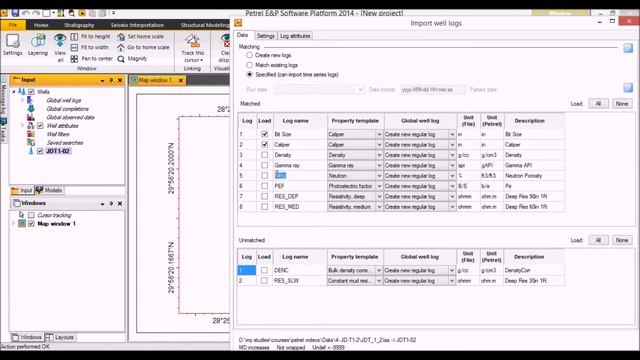Image resolution: width=640 pixels, height=360 pixels.
Task: Click the Fit to height icon
Action: click(74, 37)
